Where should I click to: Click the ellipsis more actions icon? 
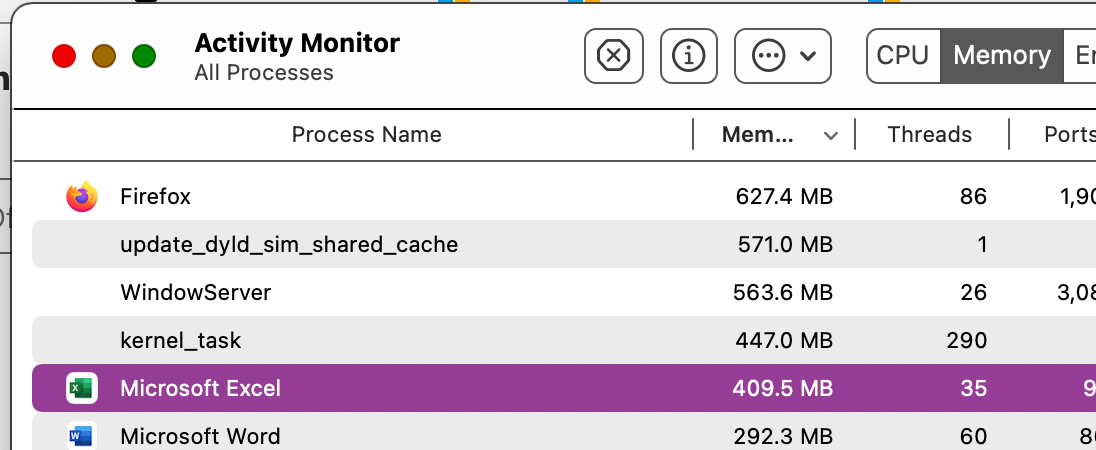coord(768,56)
